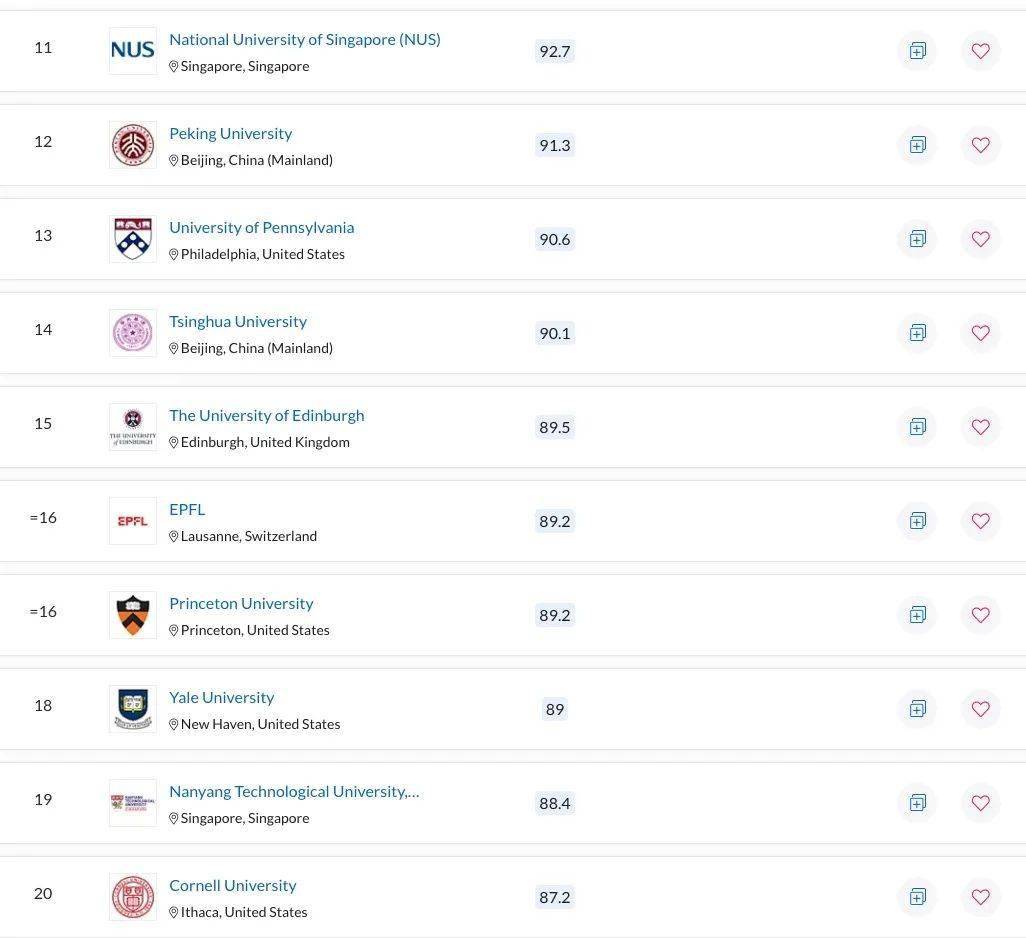Add Yale University to comparison
Screen dimensions: 1026x938
pyautogui.click(x=917, y=709)
